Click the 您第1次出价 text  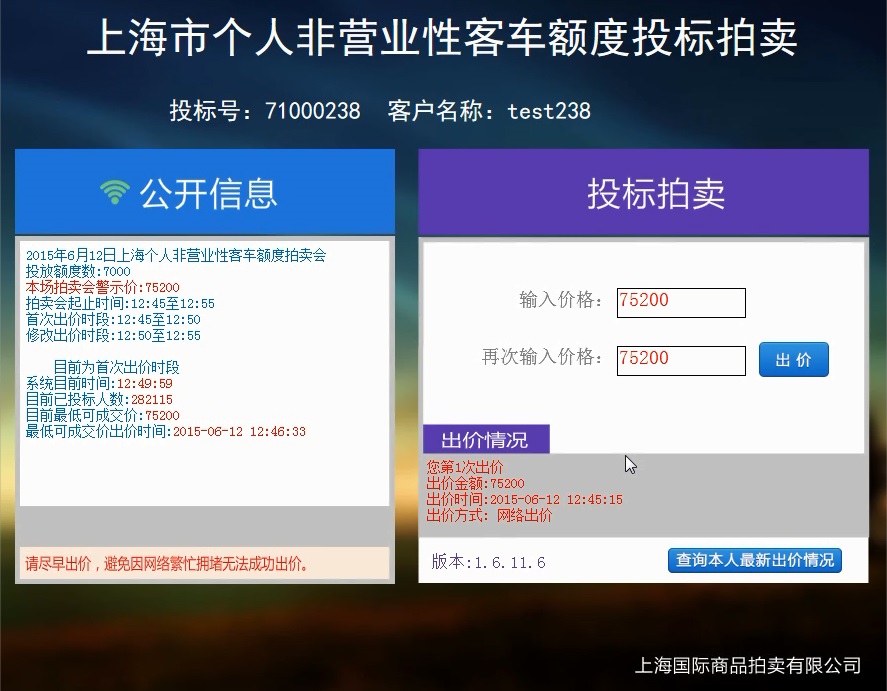[464, 467]
